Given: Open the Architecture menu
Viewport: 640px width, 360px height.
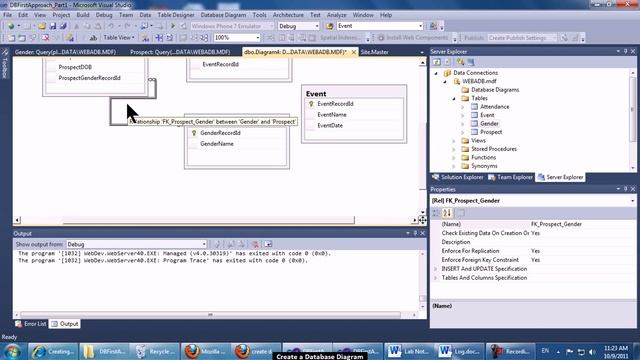Looking at the screenshot, I should [x=288, y=15].
